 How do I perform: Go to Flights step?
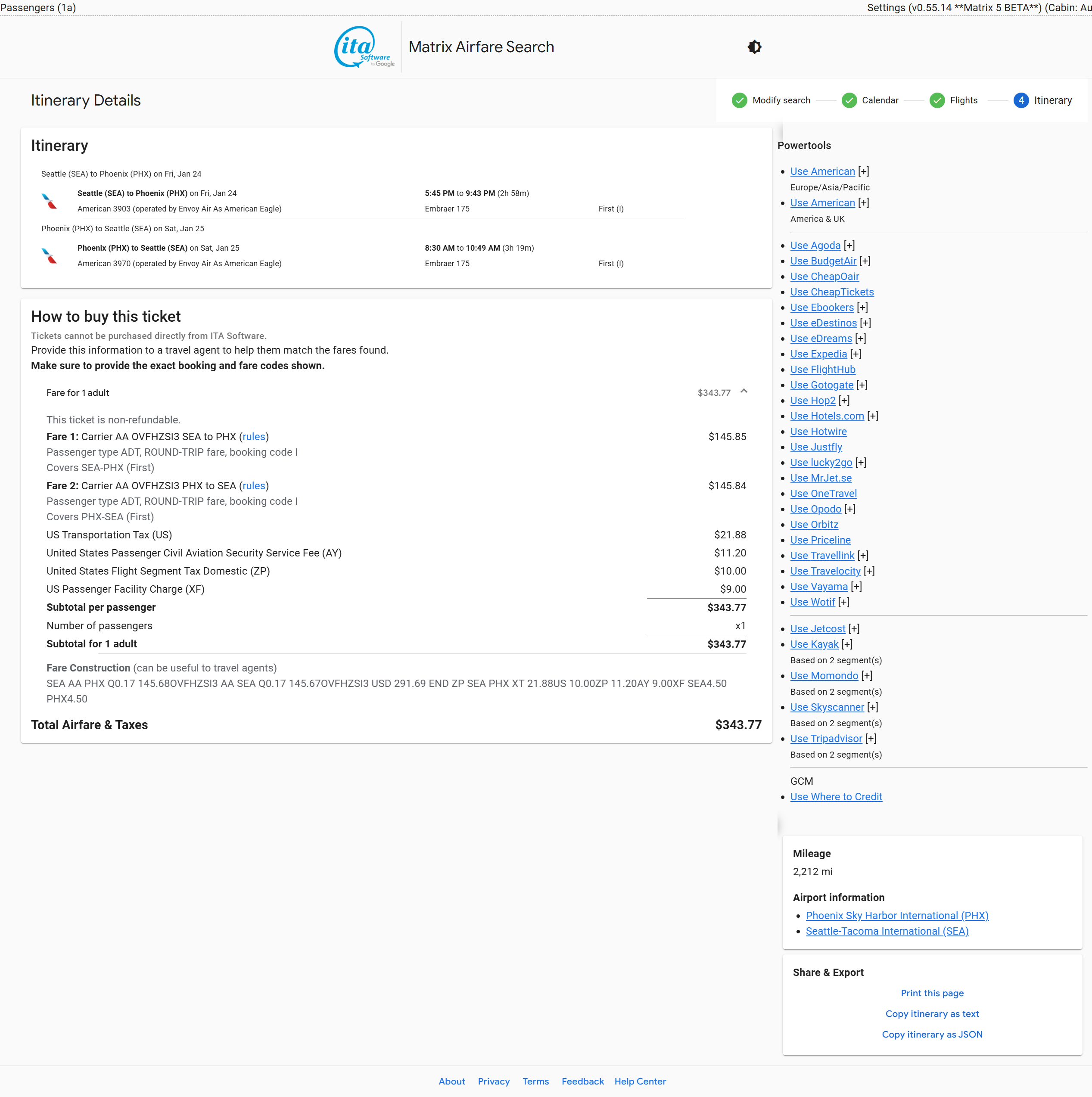[x=963, y=100]
